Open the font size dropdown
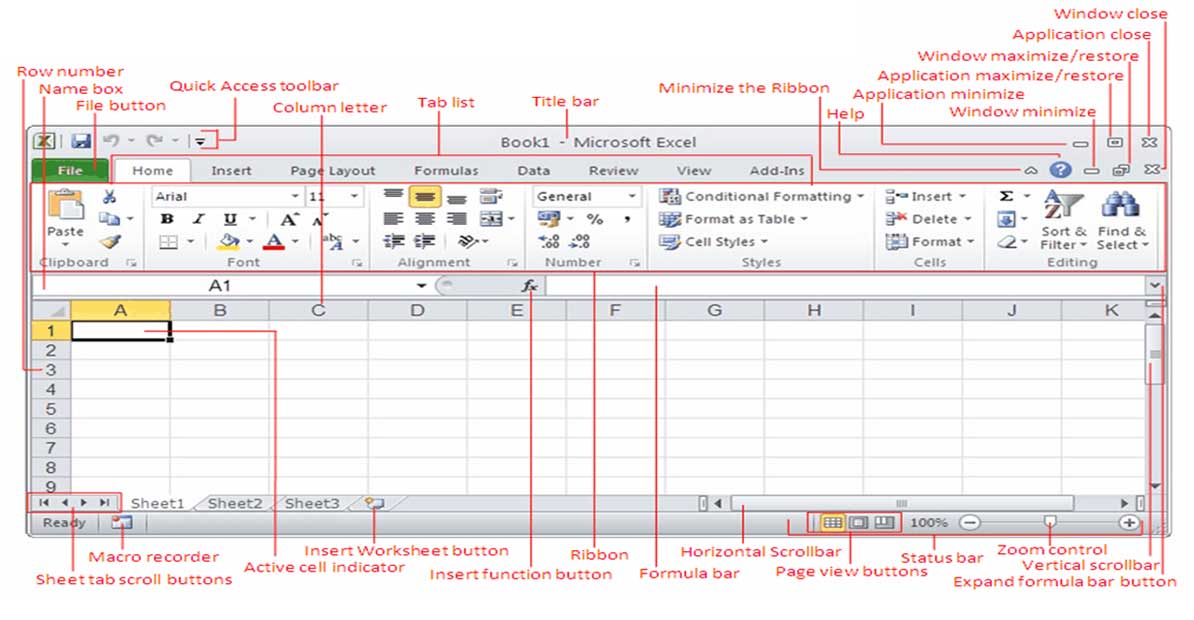 tap(354, 197)
